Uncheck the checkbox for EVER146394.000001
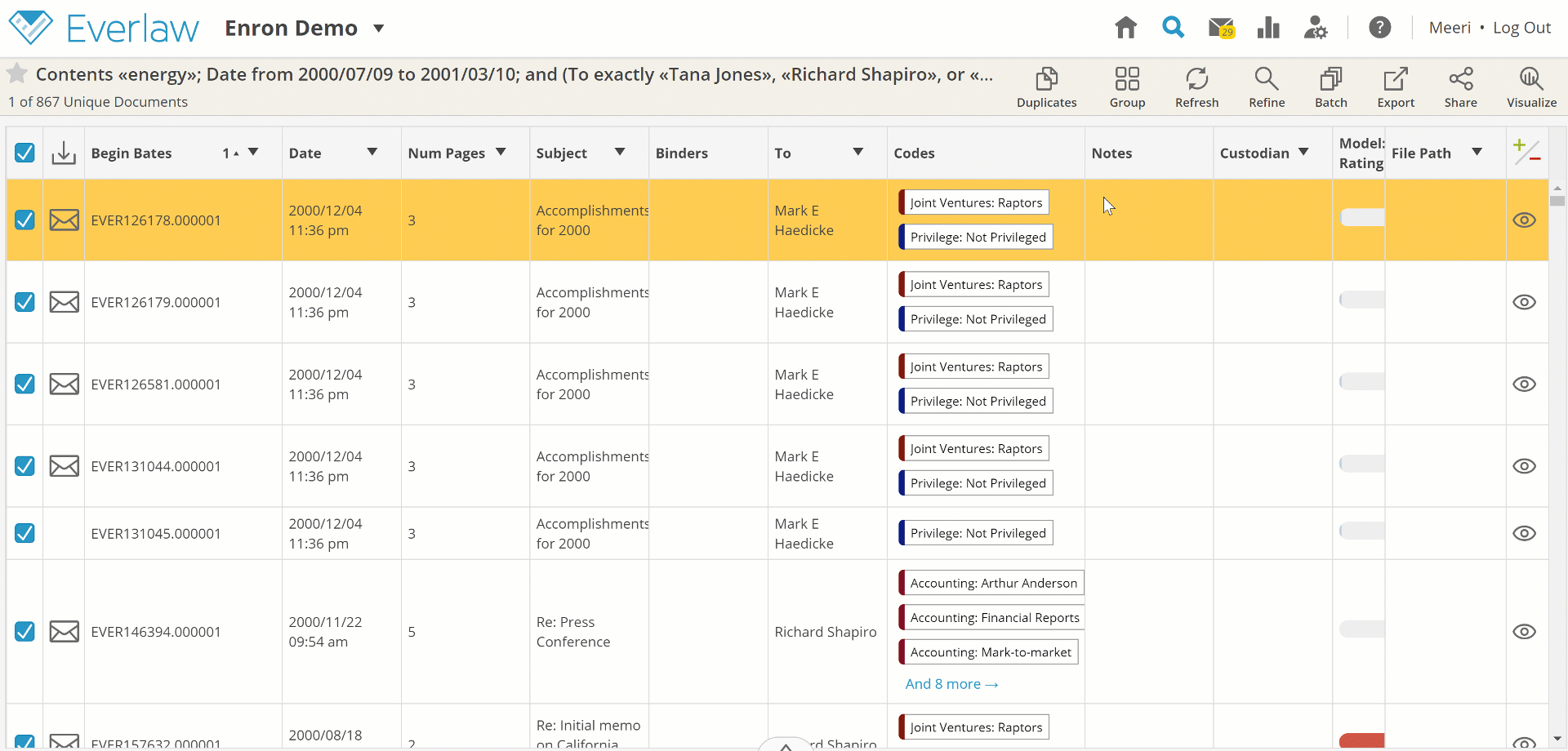 [x=24, y=632]
